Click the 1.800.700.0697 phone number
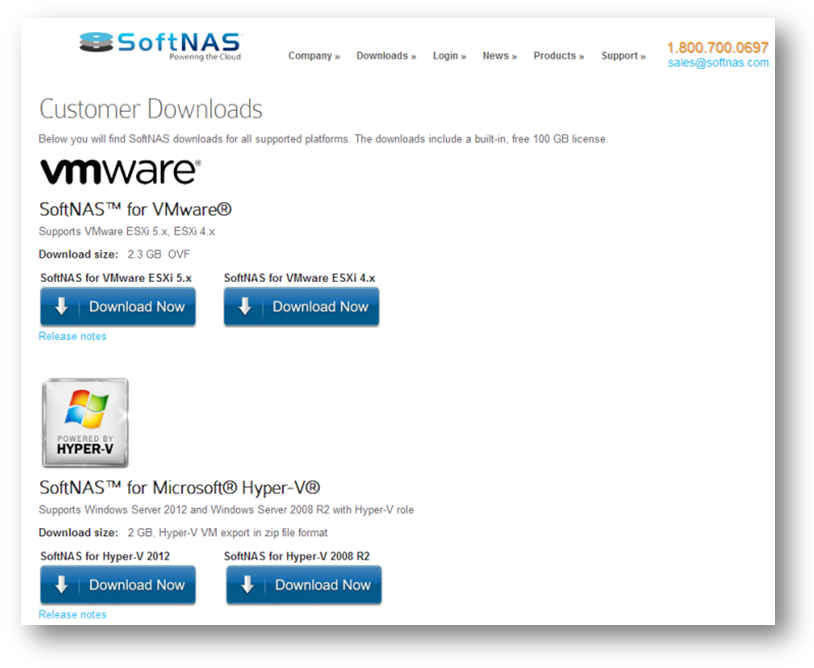The image size is (814, 668). pos(717,48)
